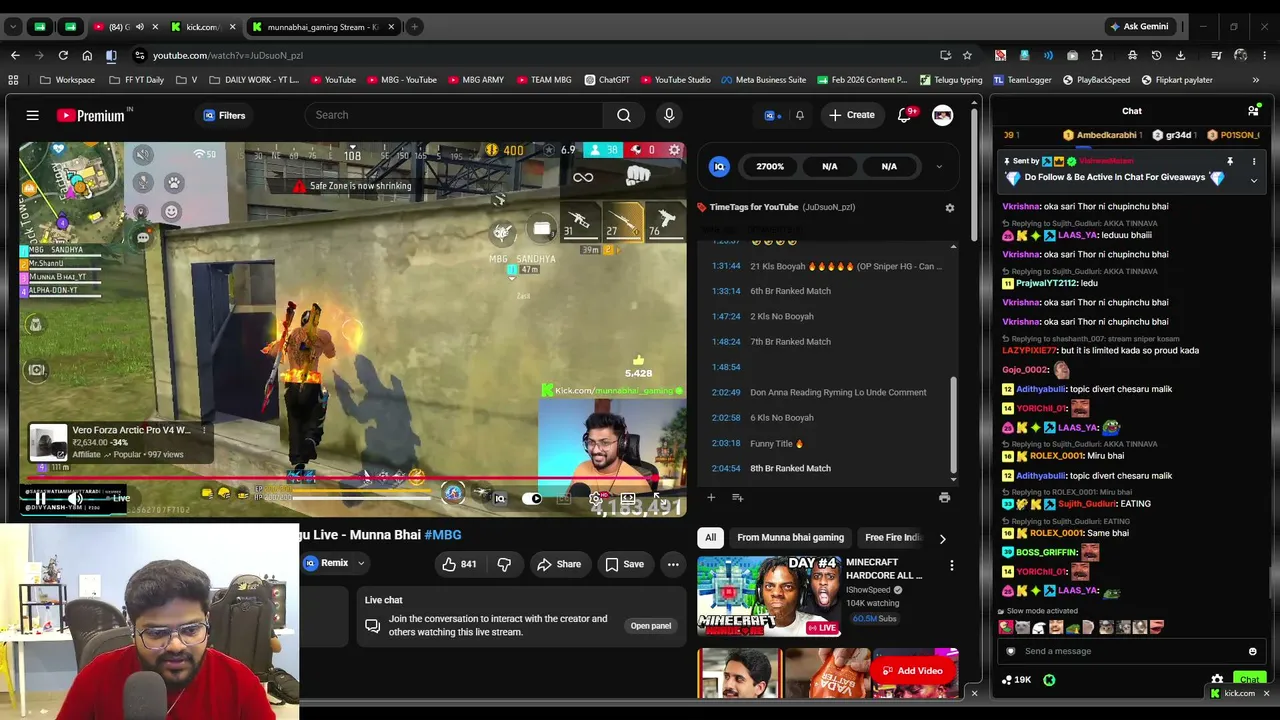Select the All filter chip
This screenshot has width=1280, height=720.
710,538
